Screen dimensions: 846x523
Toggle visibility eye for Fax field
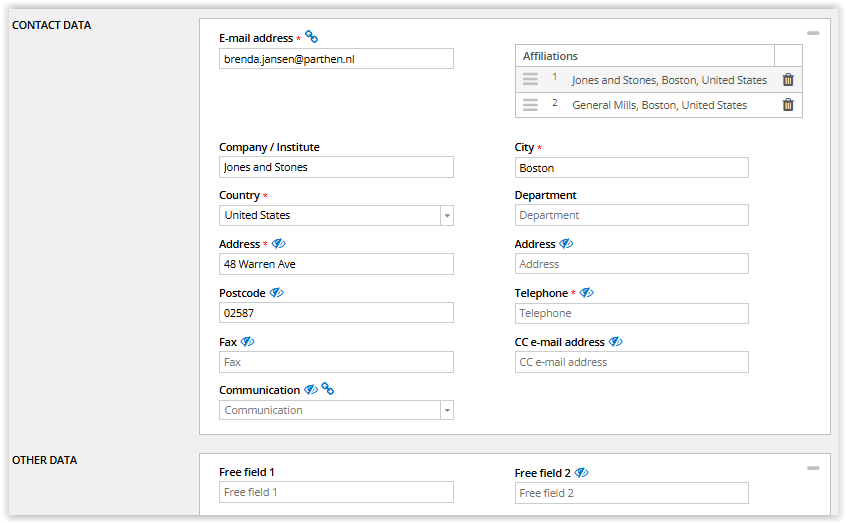click(247, 341)
